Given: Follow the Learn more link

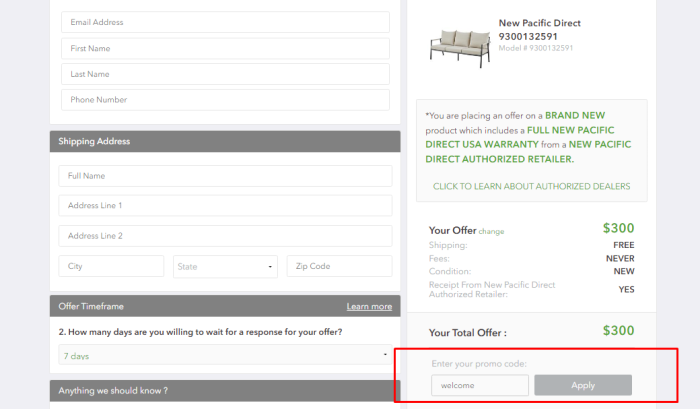Looking at the screenshot, I should [369, 306].
